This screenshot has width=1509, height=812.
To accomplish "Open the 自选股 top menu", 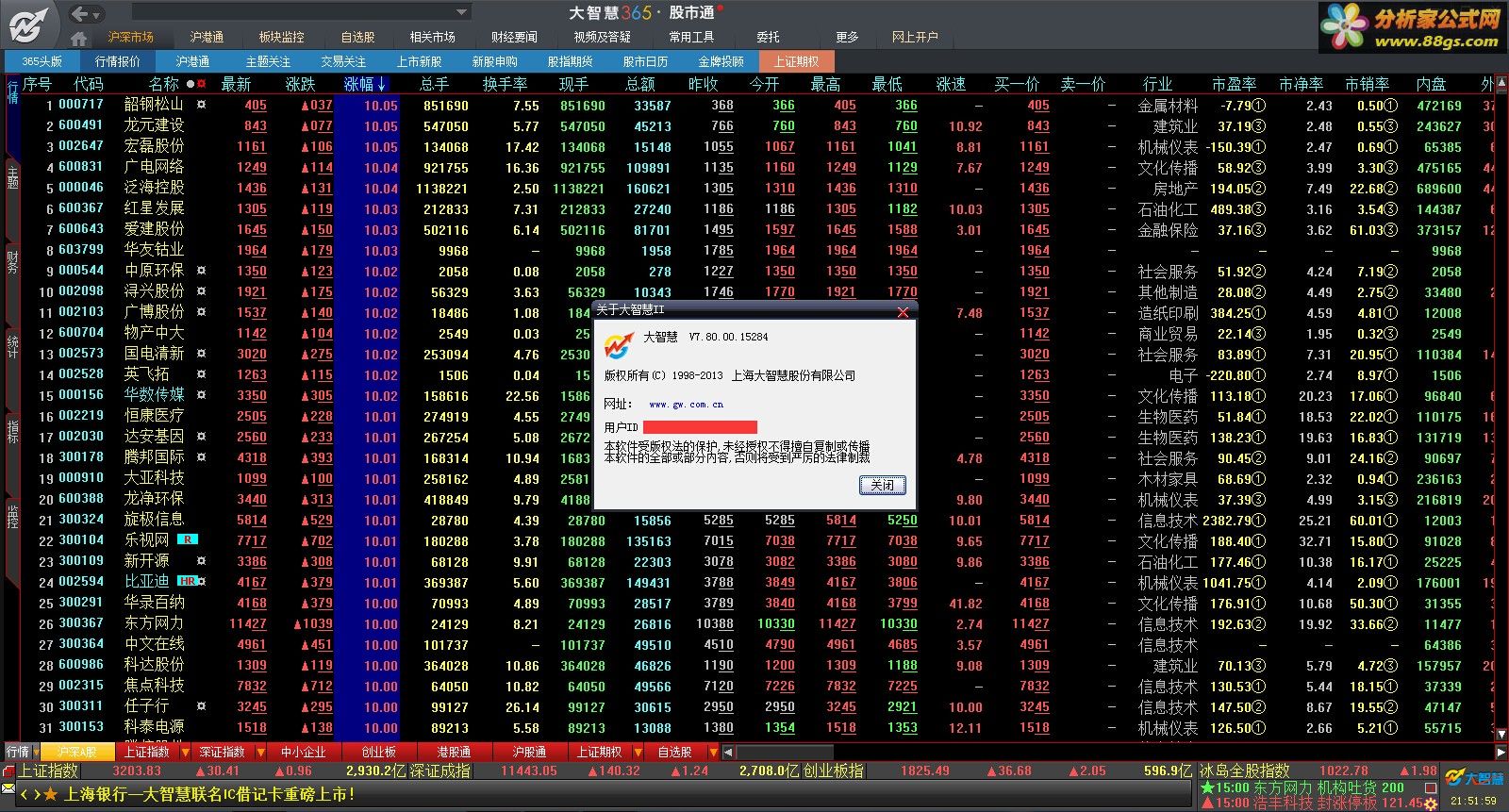I will click(x=357, y=37).
